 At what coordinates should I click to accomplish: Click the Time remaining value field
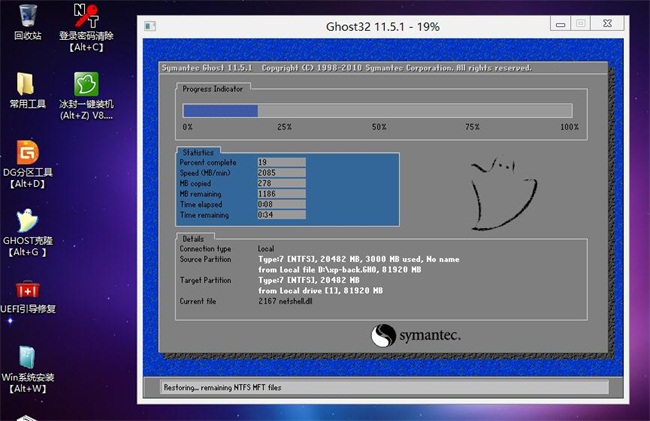pyautogui.click(x=280, y=215)
